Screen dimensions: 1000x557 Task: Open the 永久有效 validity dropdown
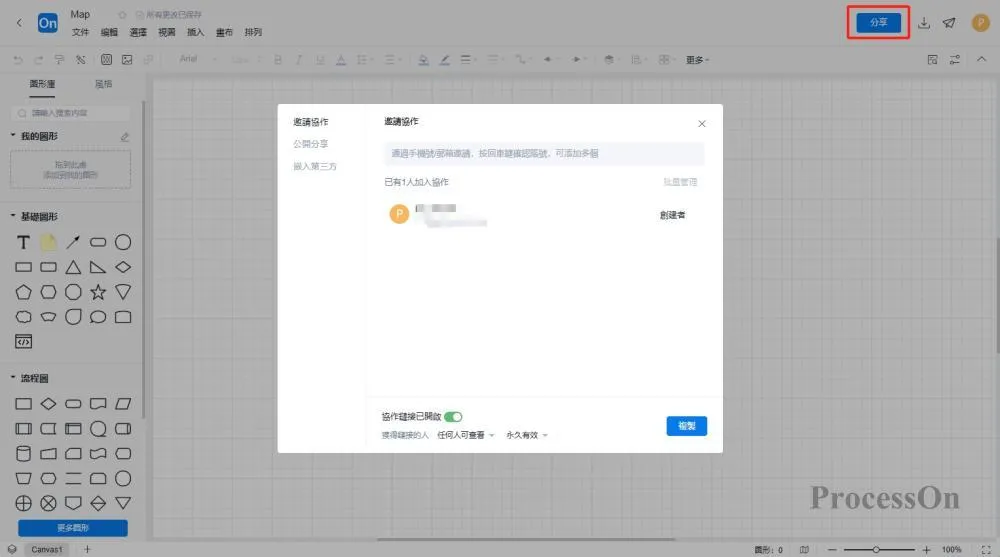coord(527,435)
